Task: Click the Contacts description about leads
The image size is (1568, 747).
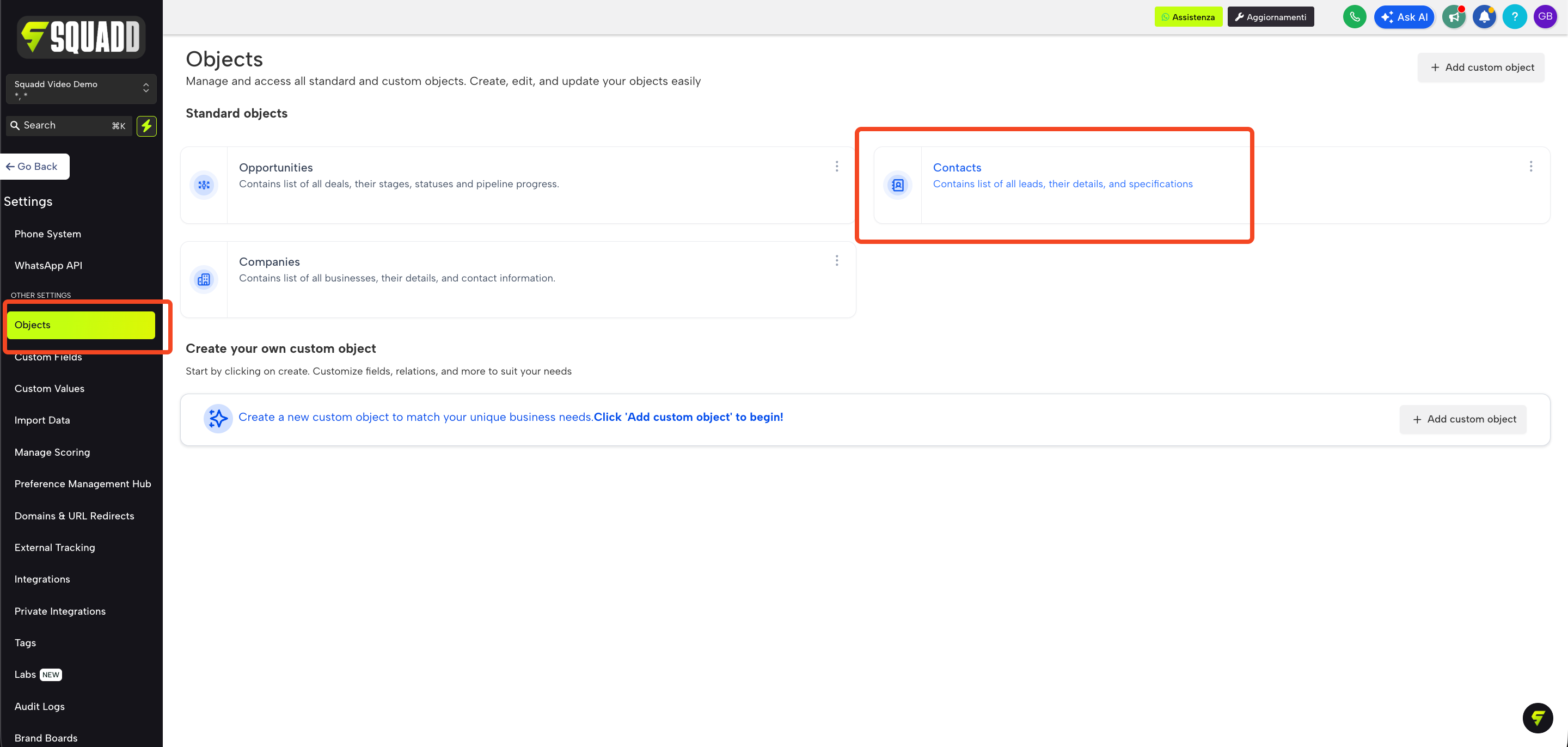Action: click(x=1063, y=184)
